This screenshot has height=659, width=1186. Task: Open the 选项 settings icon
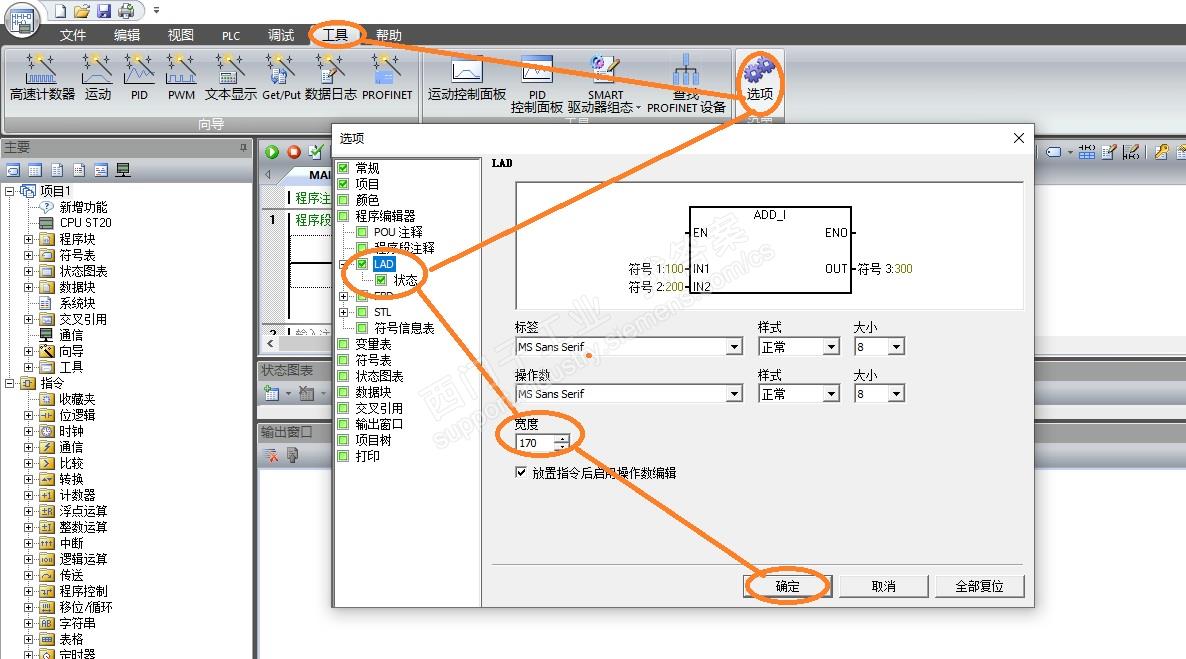point(759,79)
